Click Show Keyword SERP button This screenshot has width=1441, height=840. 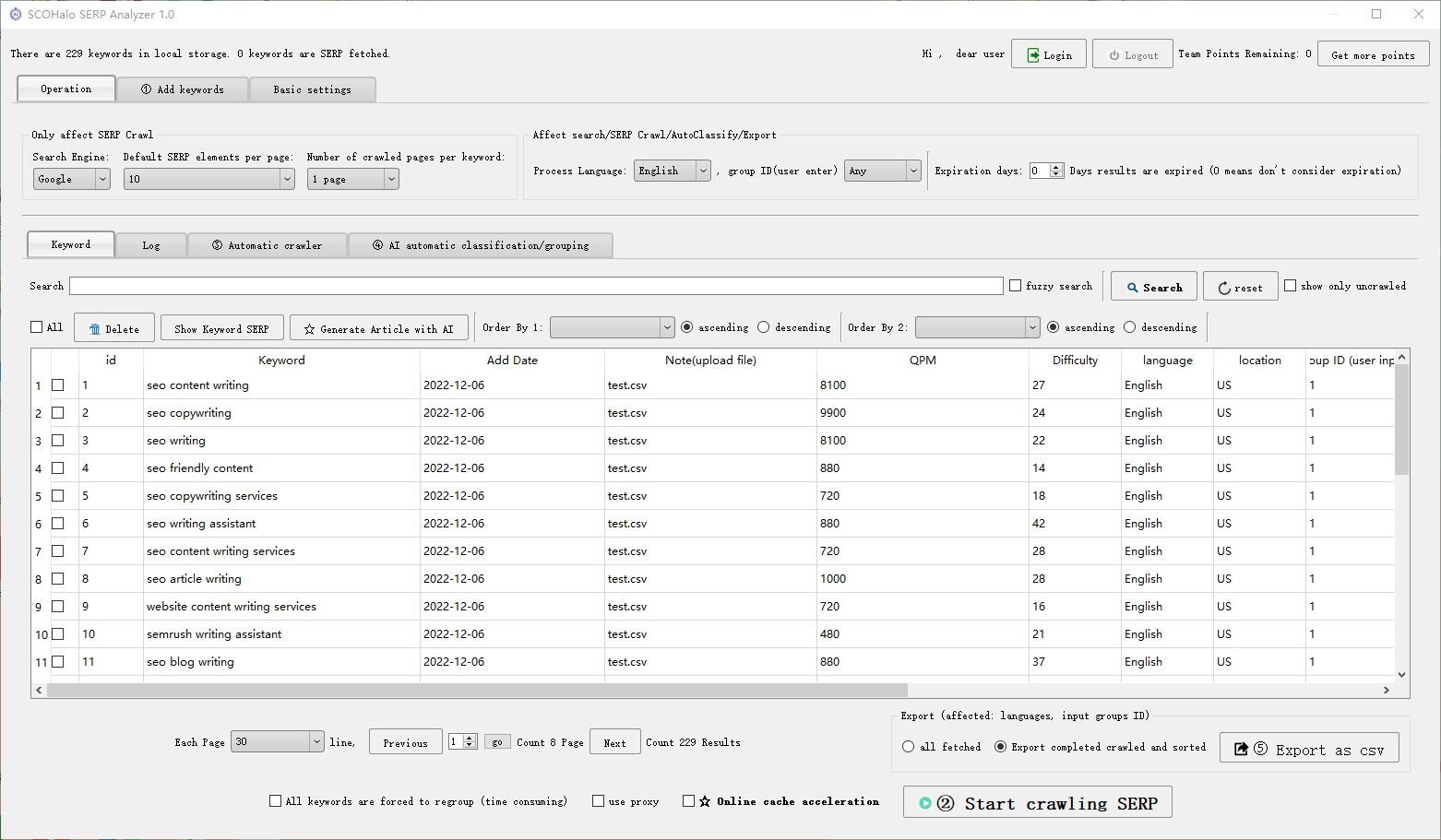[221, 328]
